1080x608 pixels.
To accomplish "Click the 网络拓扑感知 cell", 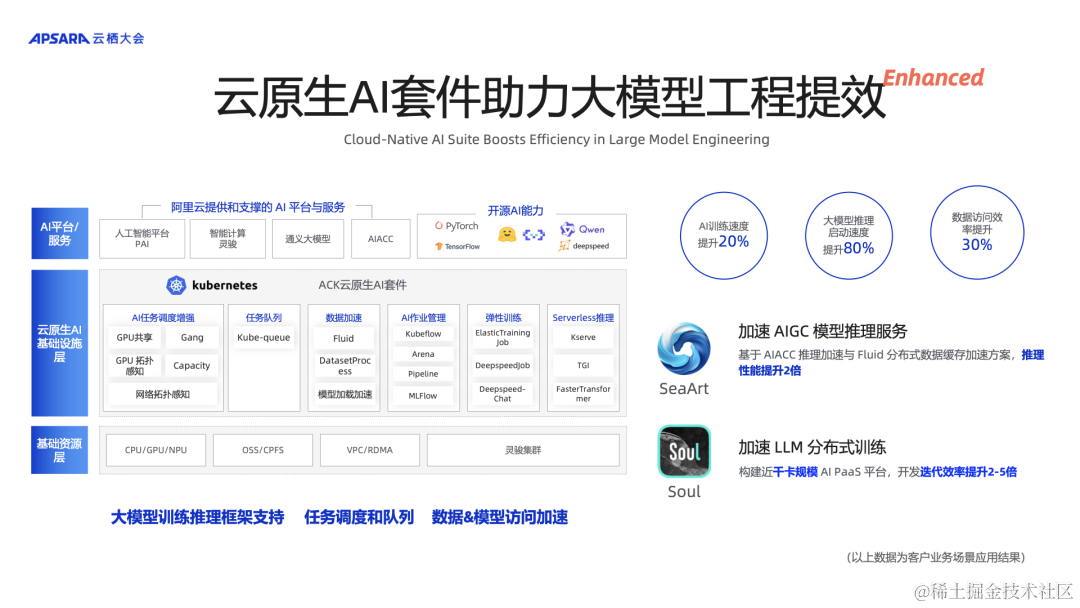I will pos(163,395).
